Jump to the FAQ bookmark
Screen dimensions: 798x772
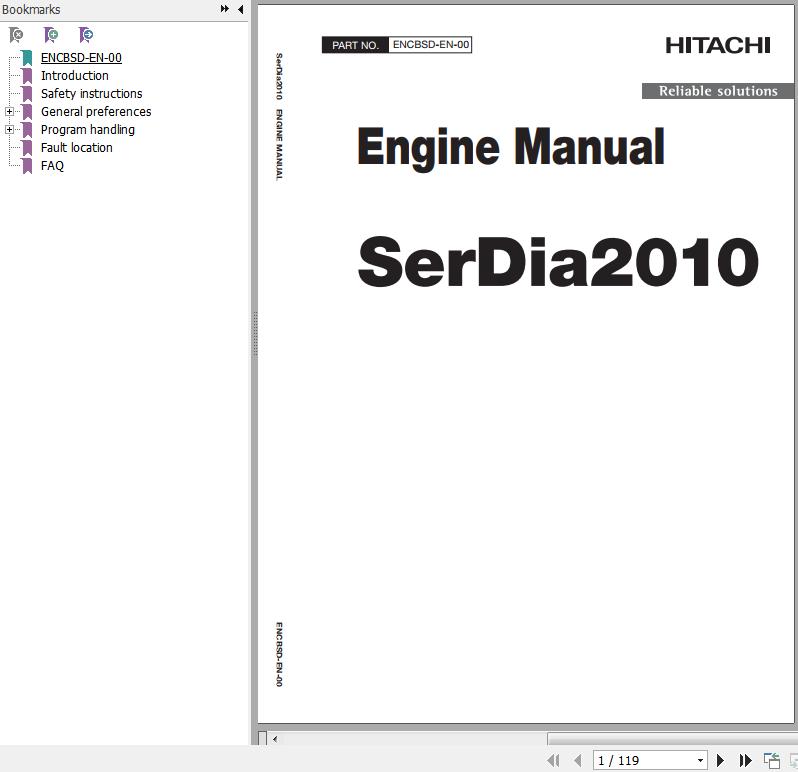tap(52, 166)
